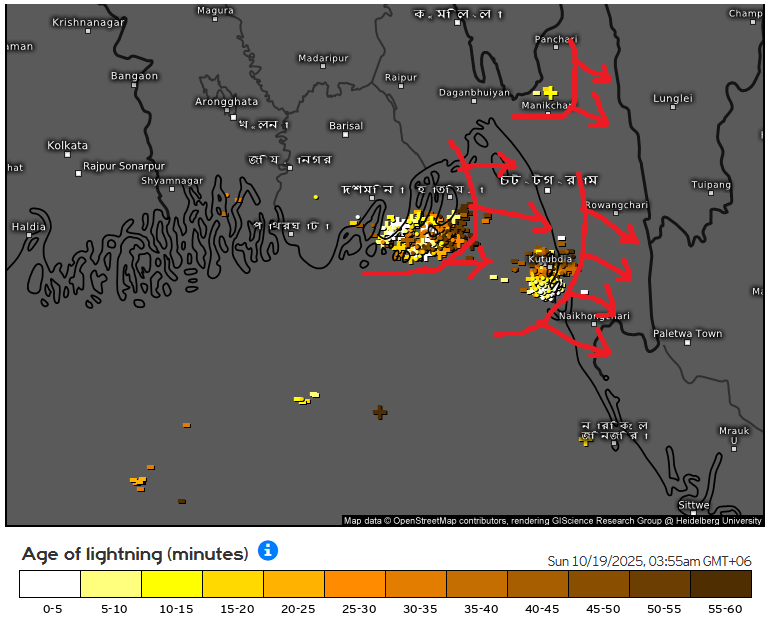
Task: Click the blue info icon beside legend title
Action: tap(268, 551)
